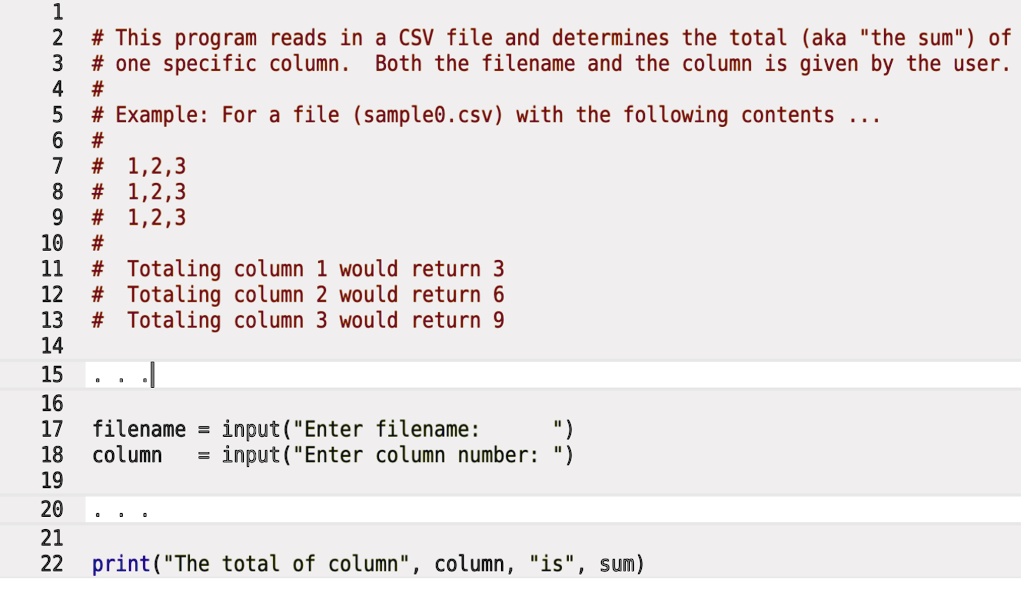The image size is (1024, 589).
Task: Click line number 15 in the gutter
Action: point(52,375)
